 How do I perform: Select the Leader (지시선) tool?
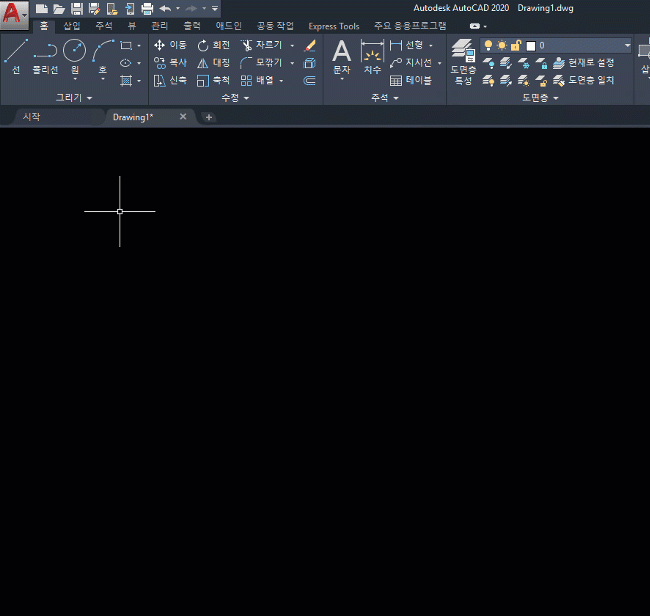(x=410, y=63)
